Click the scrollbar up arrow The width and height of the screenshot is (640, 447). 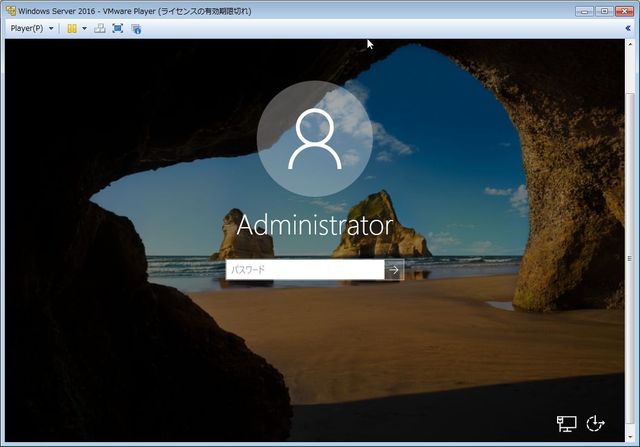coord(630,44)
